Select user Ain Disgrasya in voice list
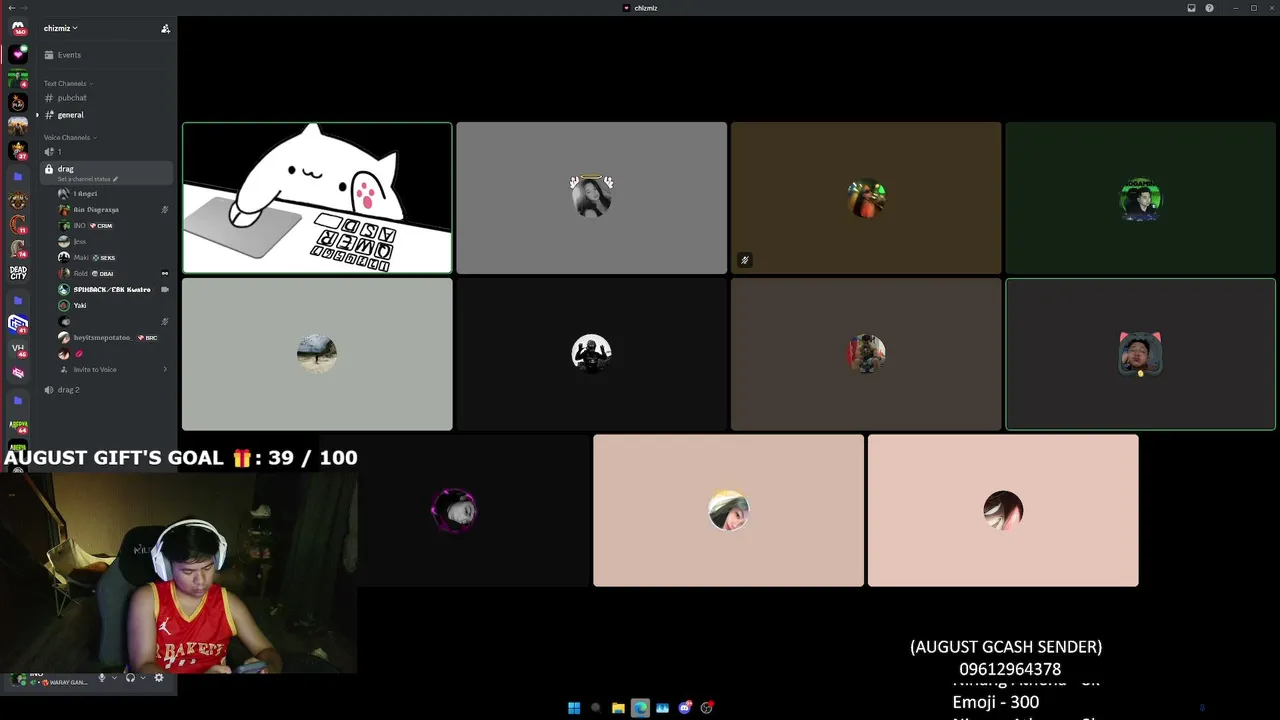The width and height of the screenshot is (1280, 720). pyautogui.click(x=113, y=210)
